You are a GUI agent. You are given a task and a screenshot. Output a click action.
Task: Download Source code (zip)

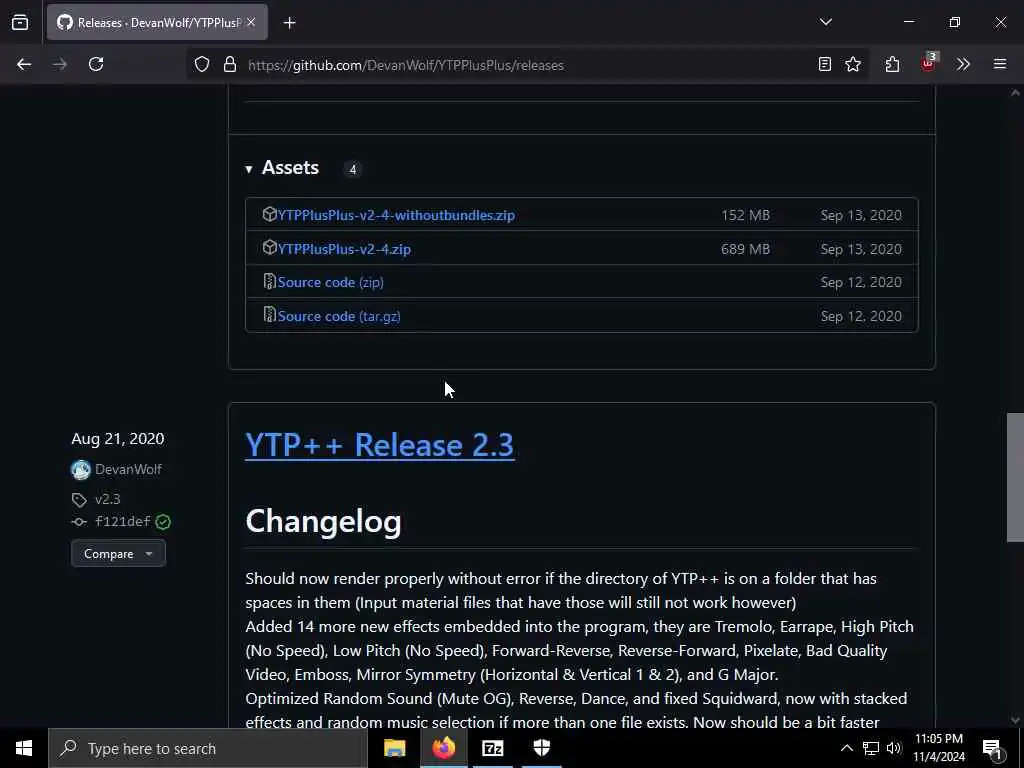tap(330, 282)
